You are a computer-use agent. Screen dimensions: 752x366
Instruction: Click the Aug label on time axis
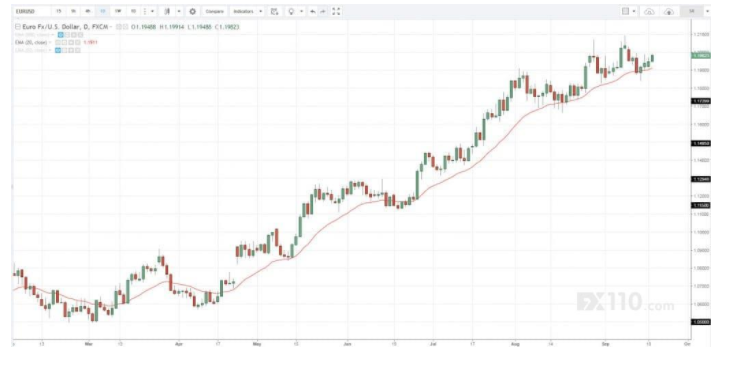516,344
